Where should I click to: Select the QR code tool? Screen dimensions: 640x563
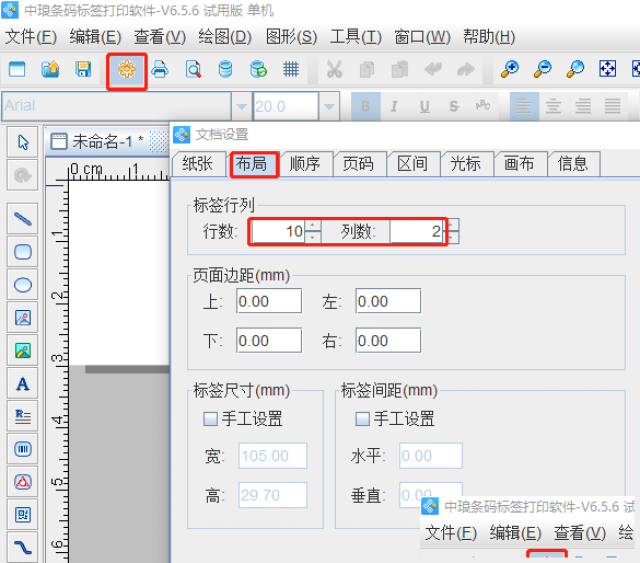point(23,515)
